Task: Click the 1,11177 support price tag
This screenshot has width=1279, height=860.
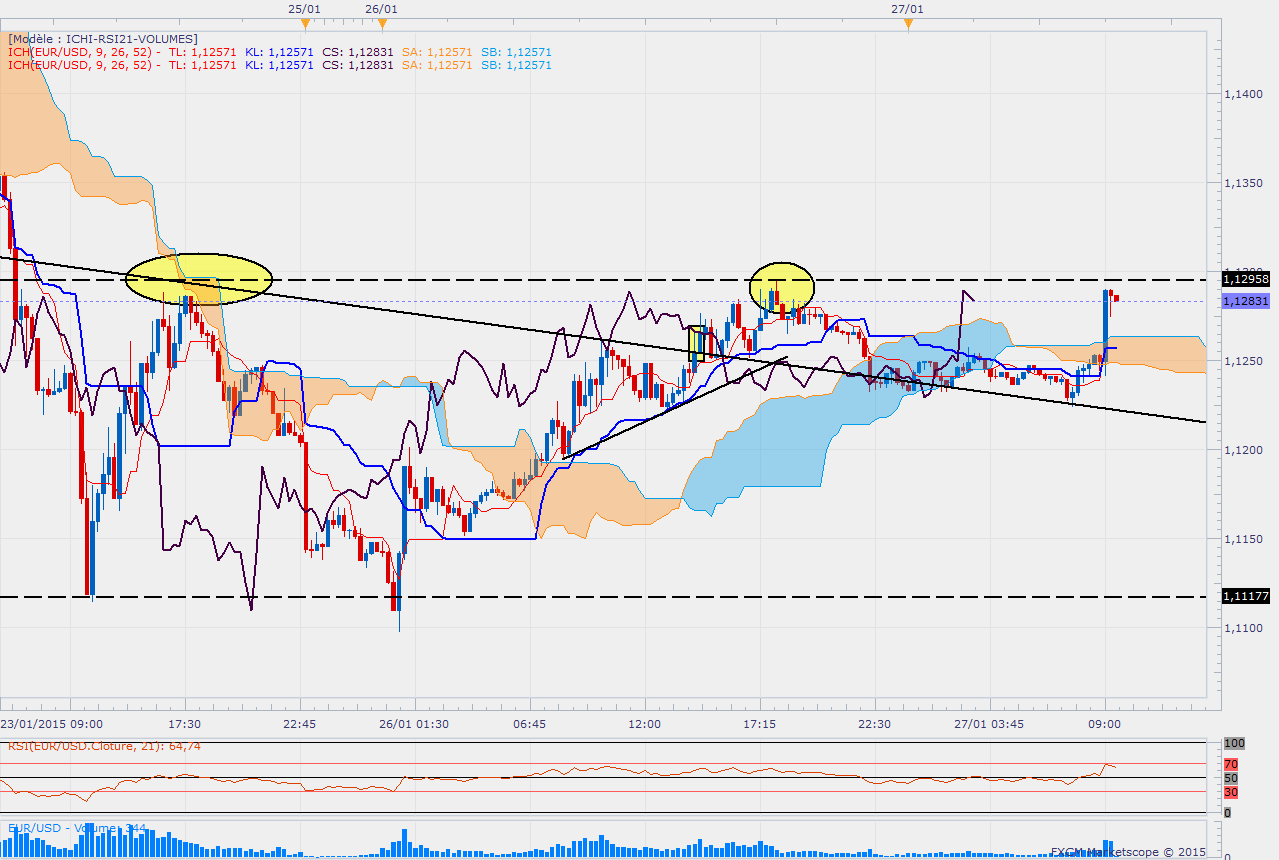Action: [x=1245, y=596]
